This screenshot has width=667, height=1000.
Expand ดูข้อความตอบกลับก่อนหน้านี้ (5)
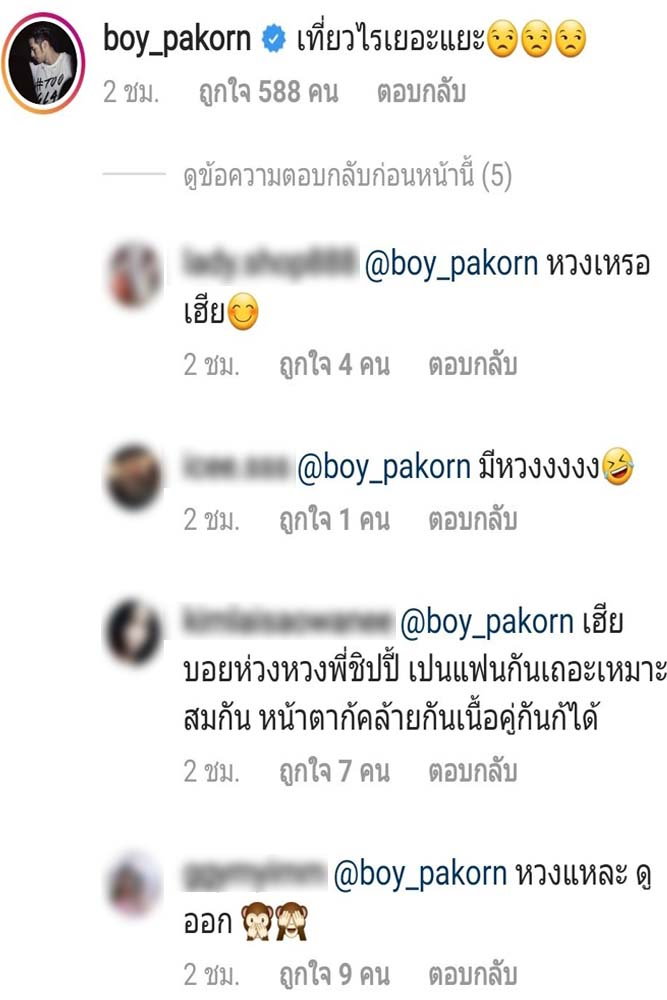click(x=348, y=177)
